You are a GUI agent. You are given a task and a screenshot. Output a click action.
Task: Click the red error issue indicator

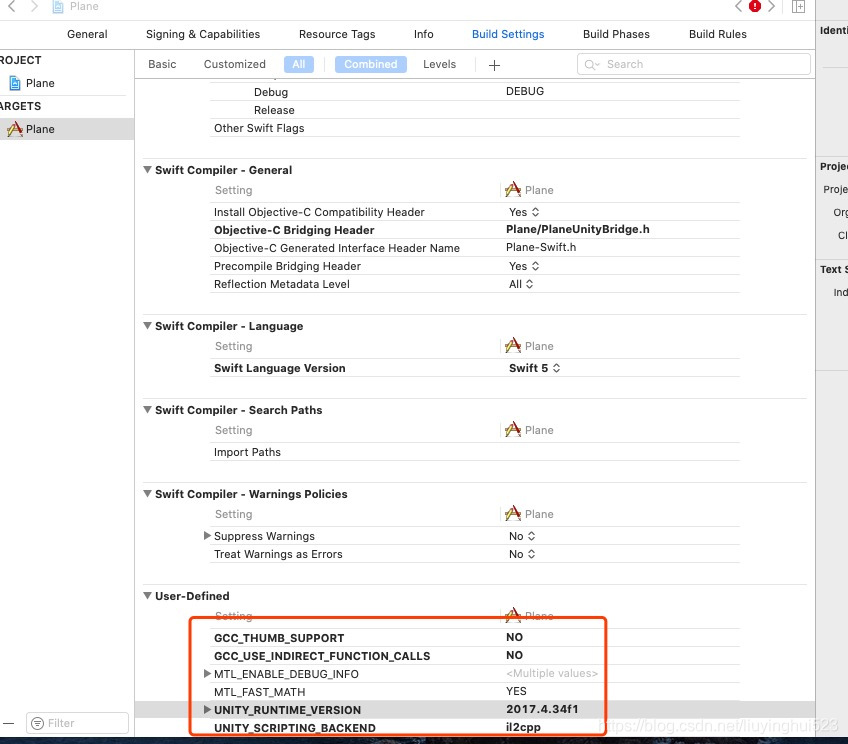pyautogui.click(x=754, y=6)
